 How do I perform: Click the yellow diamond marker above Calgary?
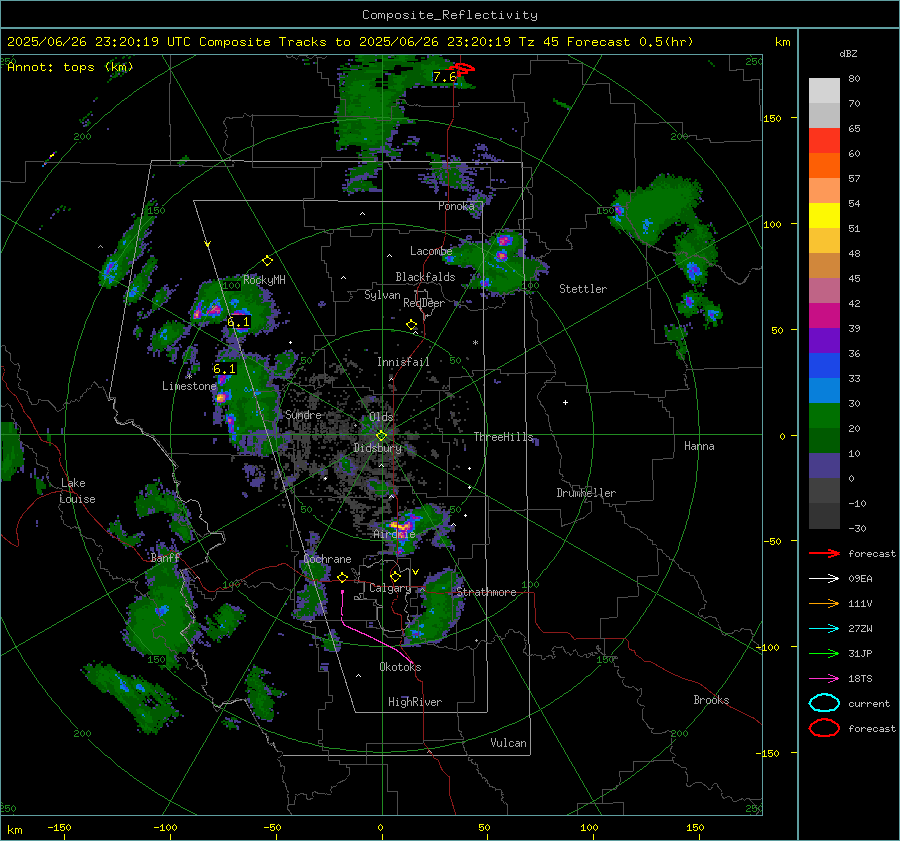(x=395, y=576)
